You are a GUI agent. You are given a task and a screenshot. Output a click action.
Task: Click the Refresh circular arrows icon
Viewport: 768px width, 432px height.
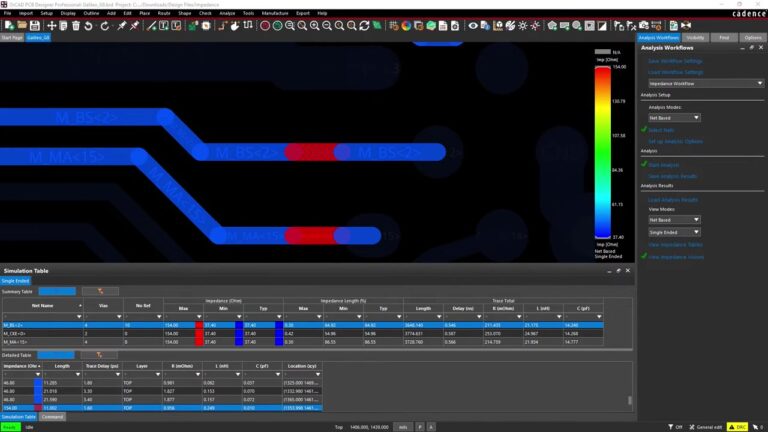pos(364,25)
